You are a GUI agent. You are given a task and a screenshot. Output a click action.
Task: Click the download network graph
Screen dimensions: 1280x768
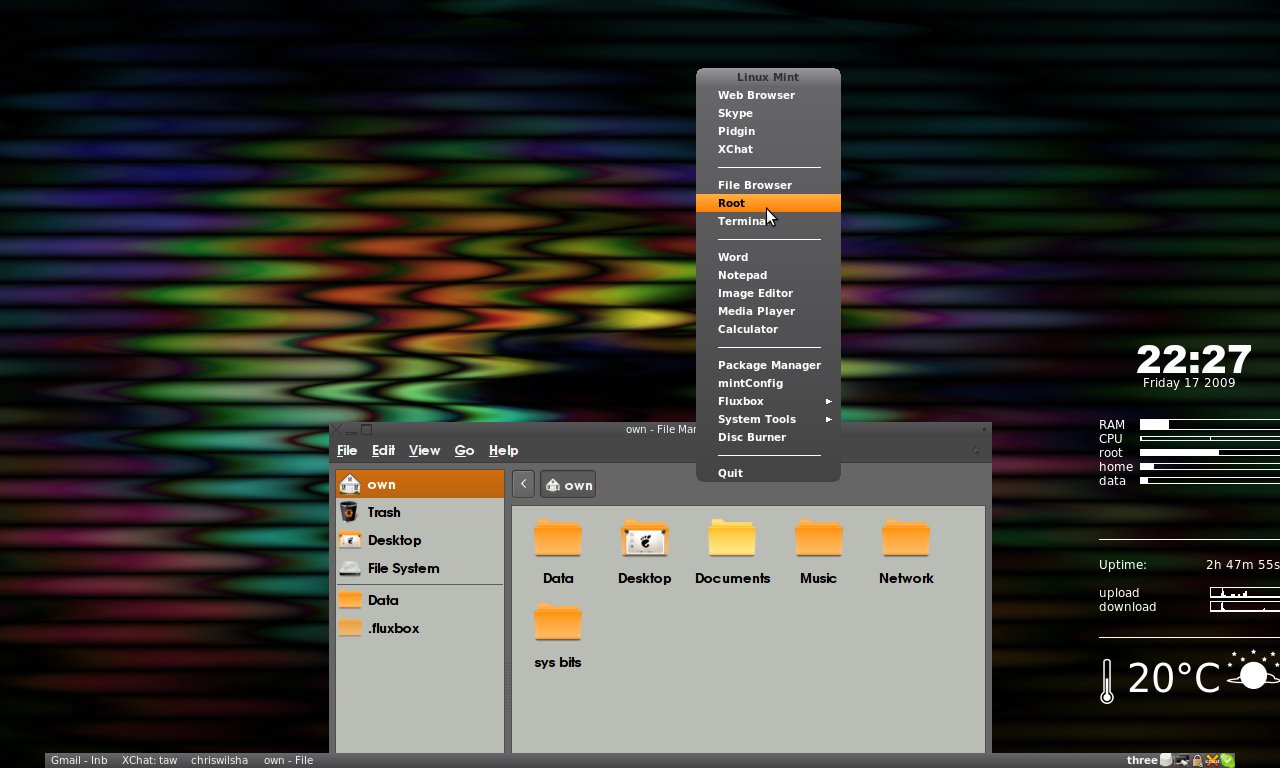[x=1245, y=607]
